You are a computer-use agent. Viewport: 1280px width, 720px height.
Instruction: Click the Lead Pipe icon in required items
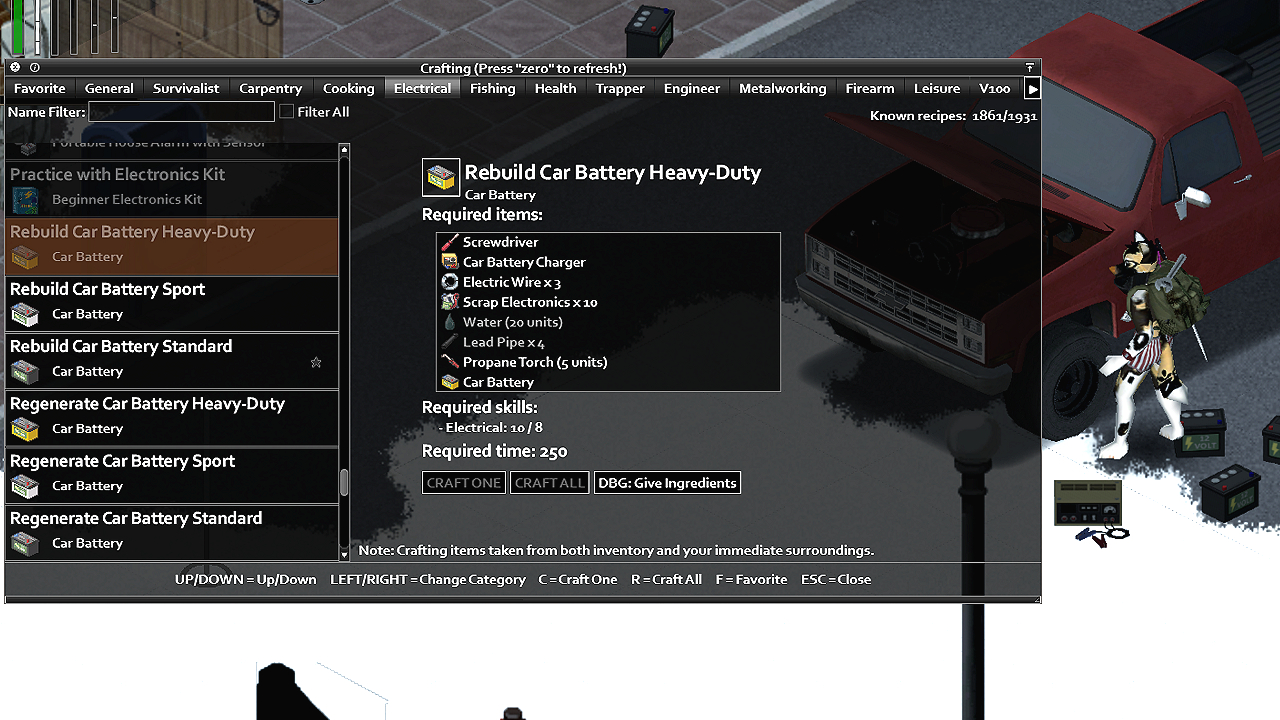coord(450,342)
